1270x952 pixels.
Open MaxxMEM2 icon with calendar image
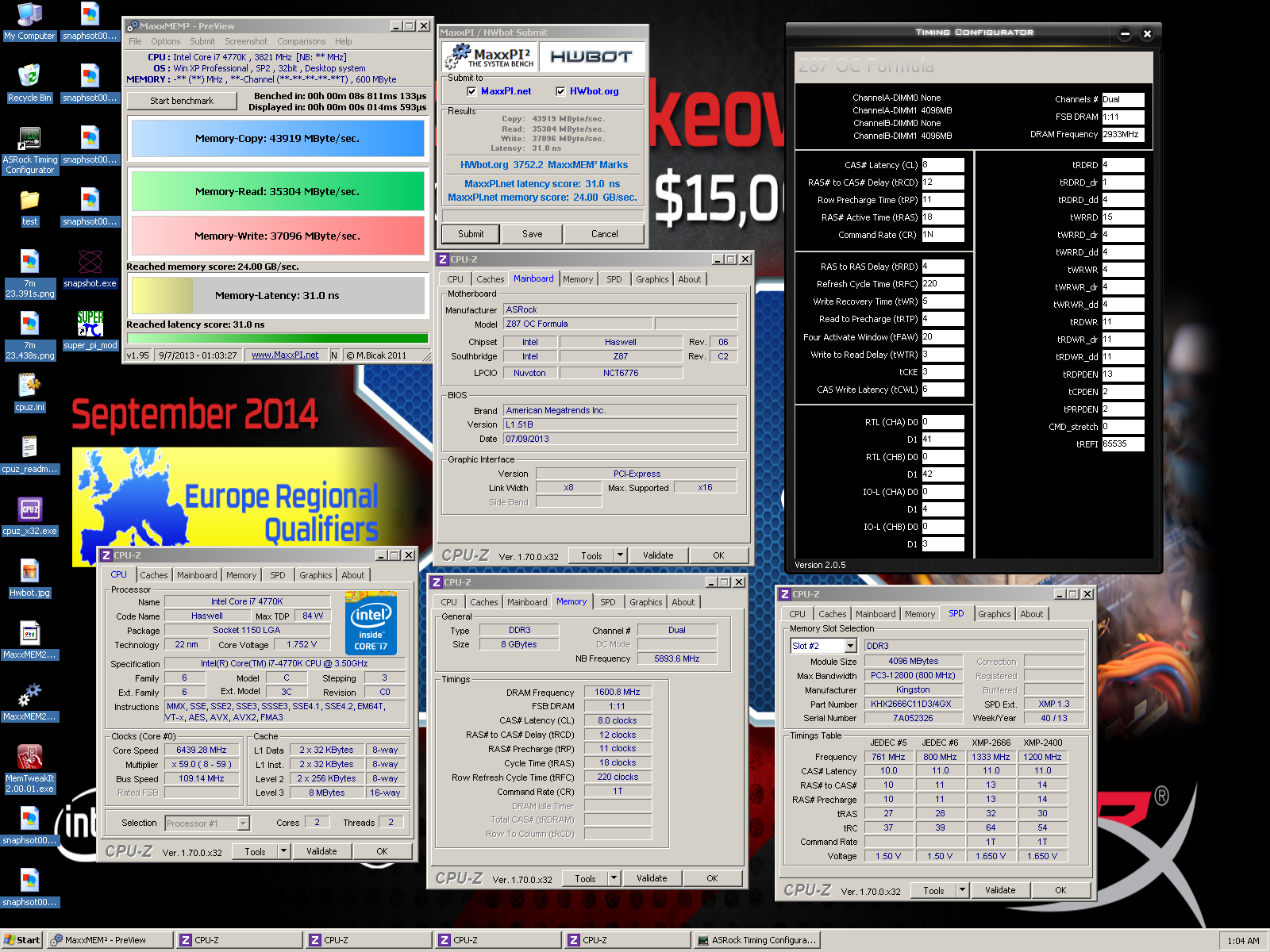pos(29,640)
